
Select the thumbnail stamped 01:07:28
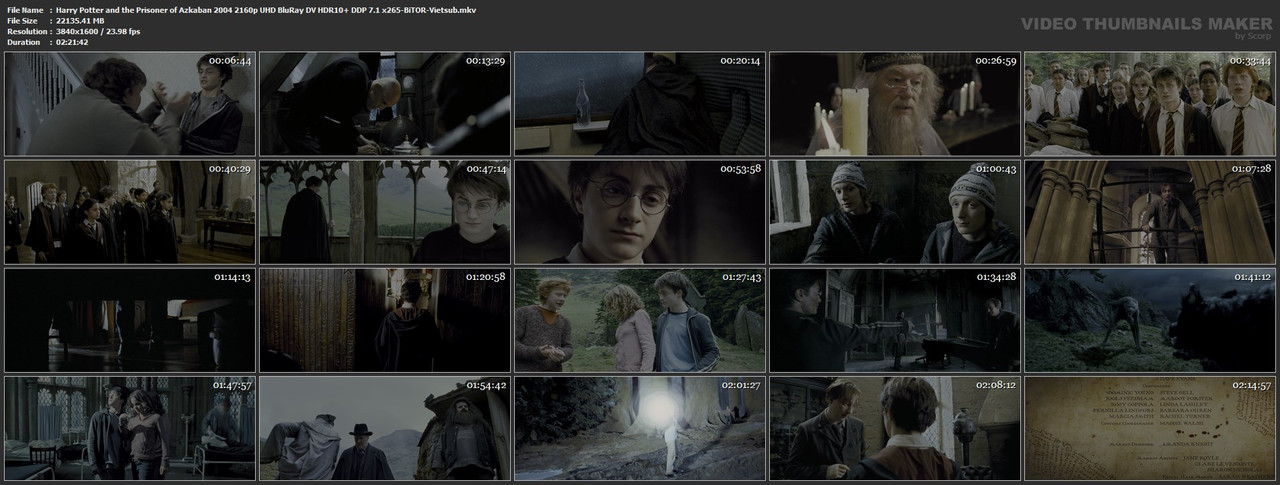tap(1150, 212)
